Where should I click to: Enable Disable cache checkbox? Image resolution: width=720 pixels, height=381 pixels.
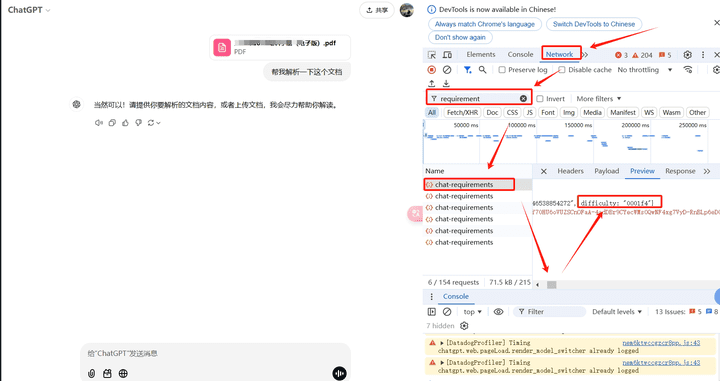click(x=562, y=70)
